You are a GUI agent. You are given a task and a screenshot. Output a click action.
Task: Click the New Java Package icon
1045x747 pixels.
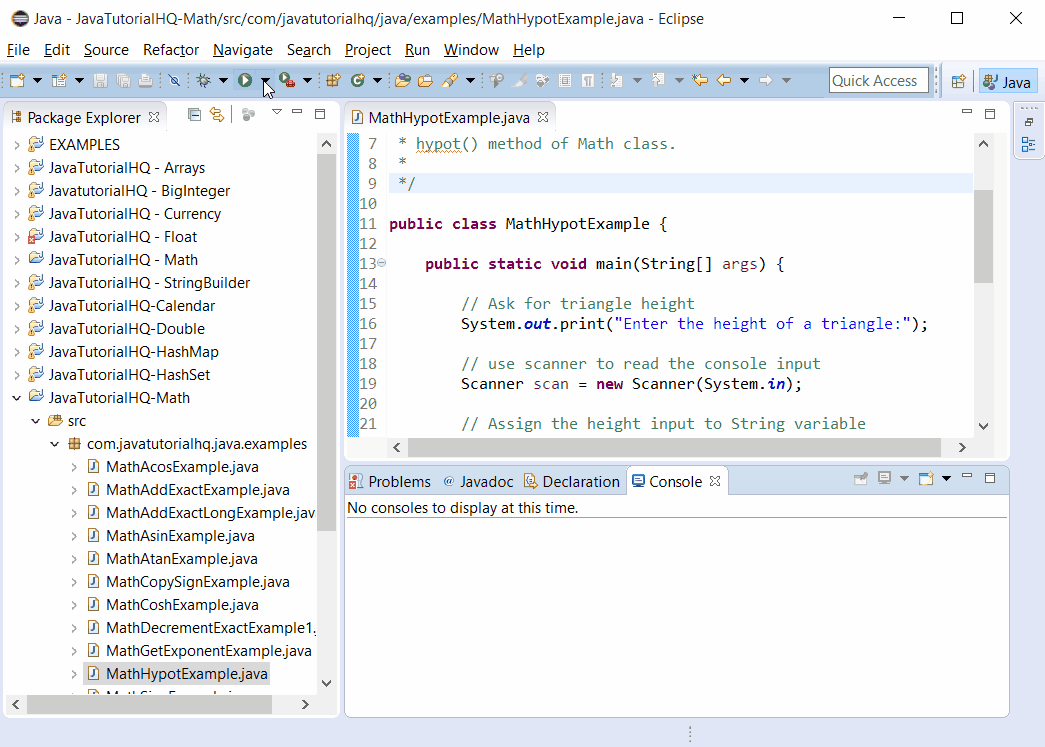click(x=333, y=81)
